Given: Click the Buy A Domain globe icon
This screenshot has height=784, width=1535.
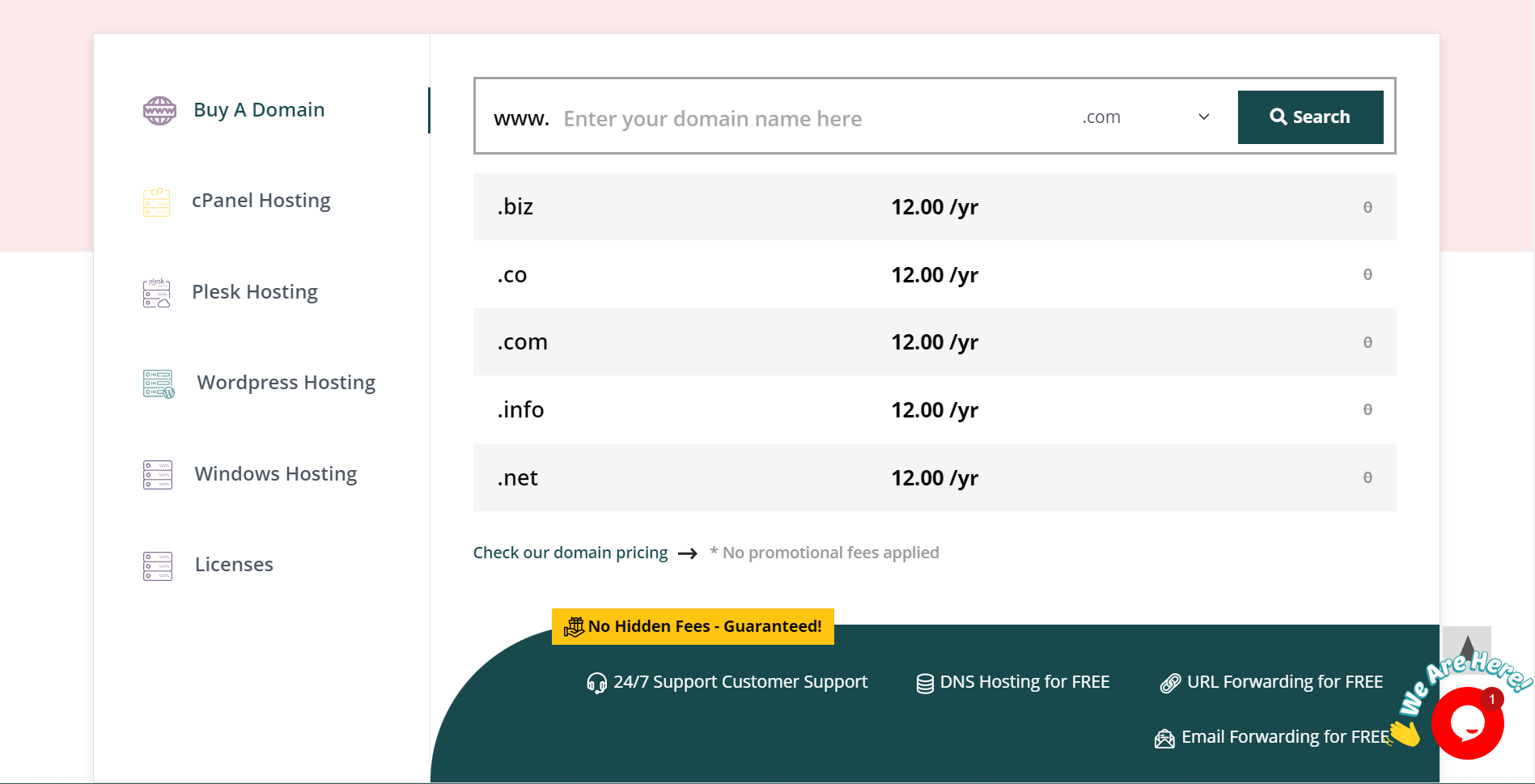Looking at the screenshot, I should coord(159,111).
